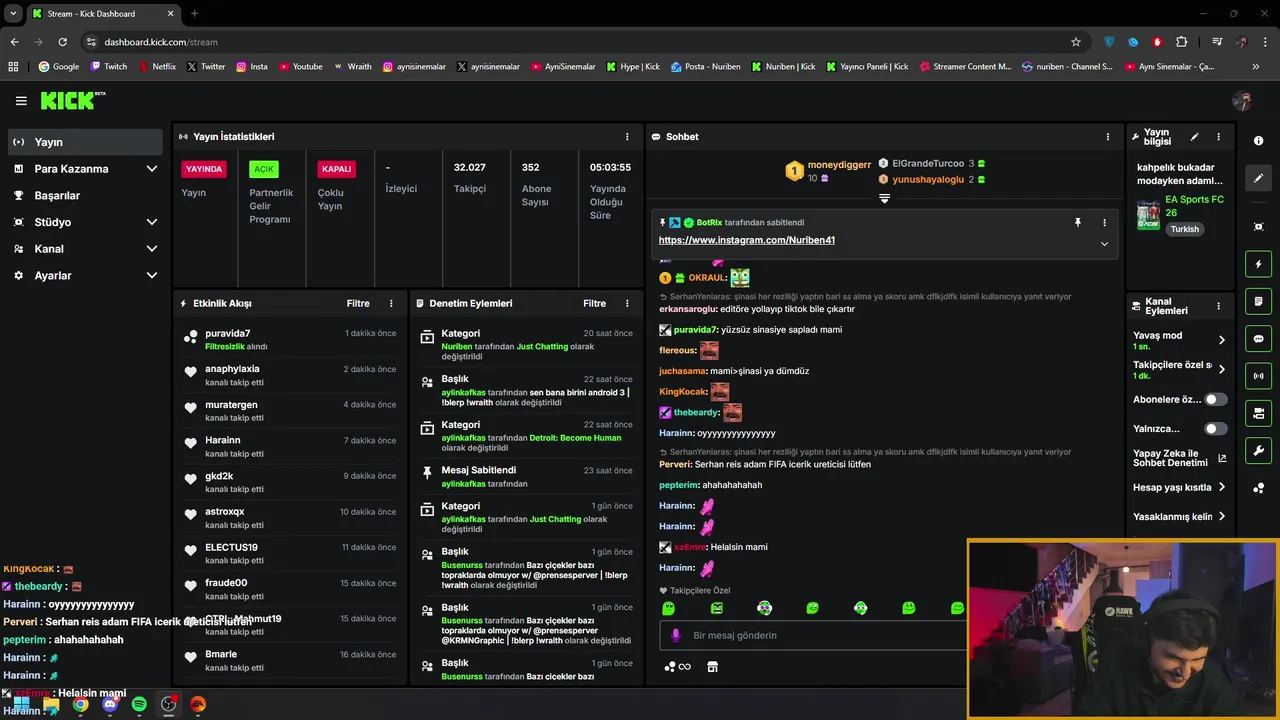Toggle the Yalnızca switch in Kanal Eylemleri
Viewport: 1280px width, 720px height.
1216,429
